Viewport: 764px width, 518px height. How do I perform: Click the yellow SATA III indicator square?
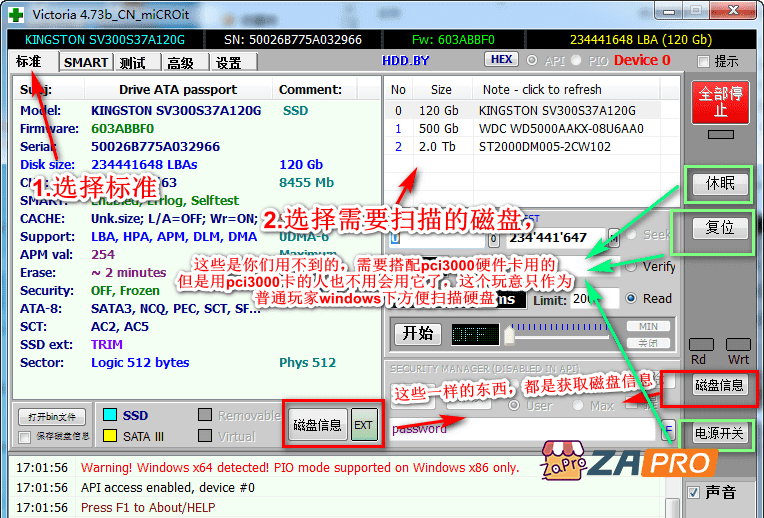tap(109, 436)
